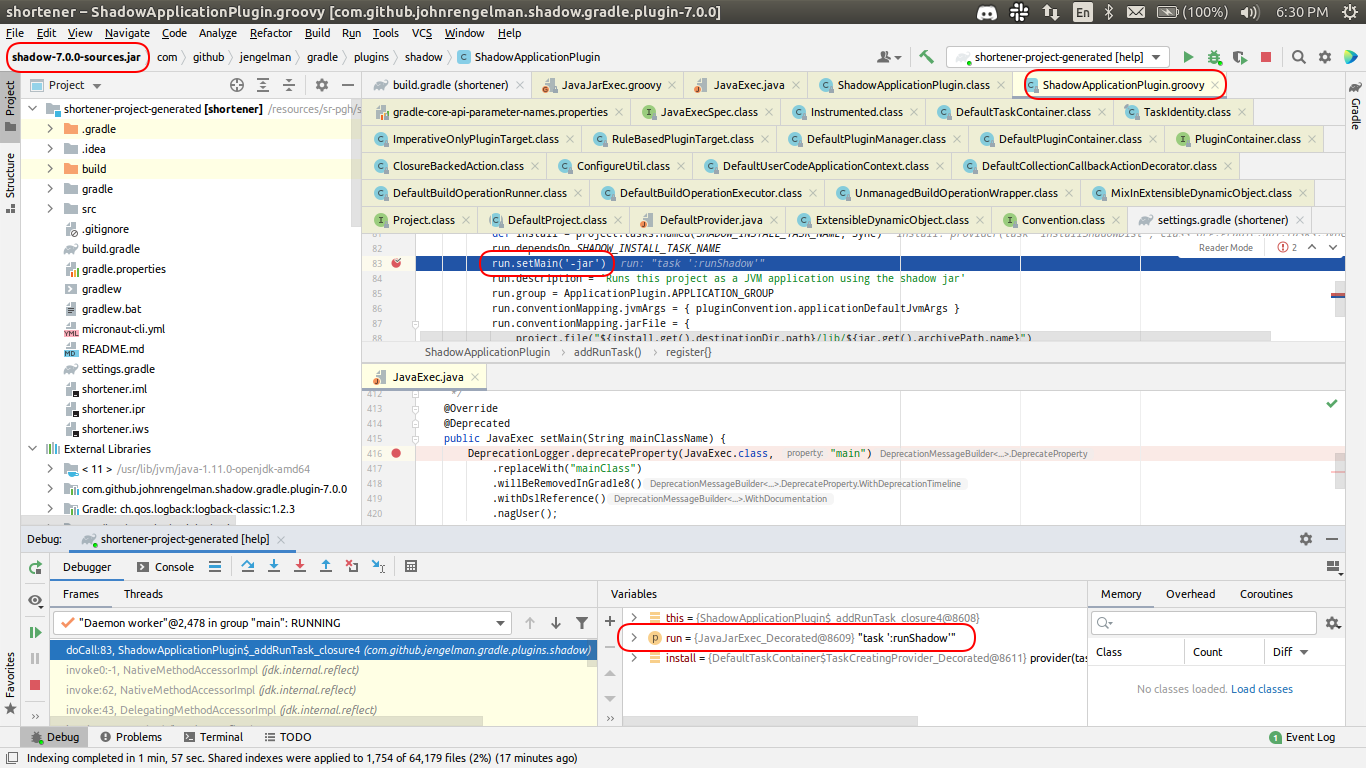Step out of the current method
Viewport: 1366px width, 768px height.
(326, 567)
